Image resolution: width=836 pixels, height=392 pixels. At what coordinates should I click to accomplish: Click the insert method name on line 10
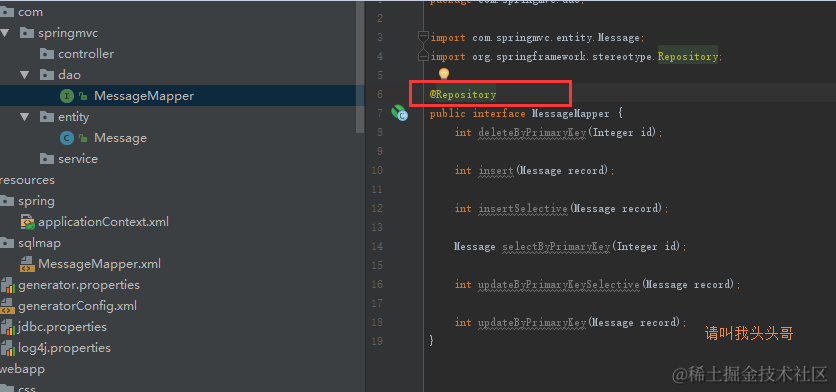click(x=495, y=171)
